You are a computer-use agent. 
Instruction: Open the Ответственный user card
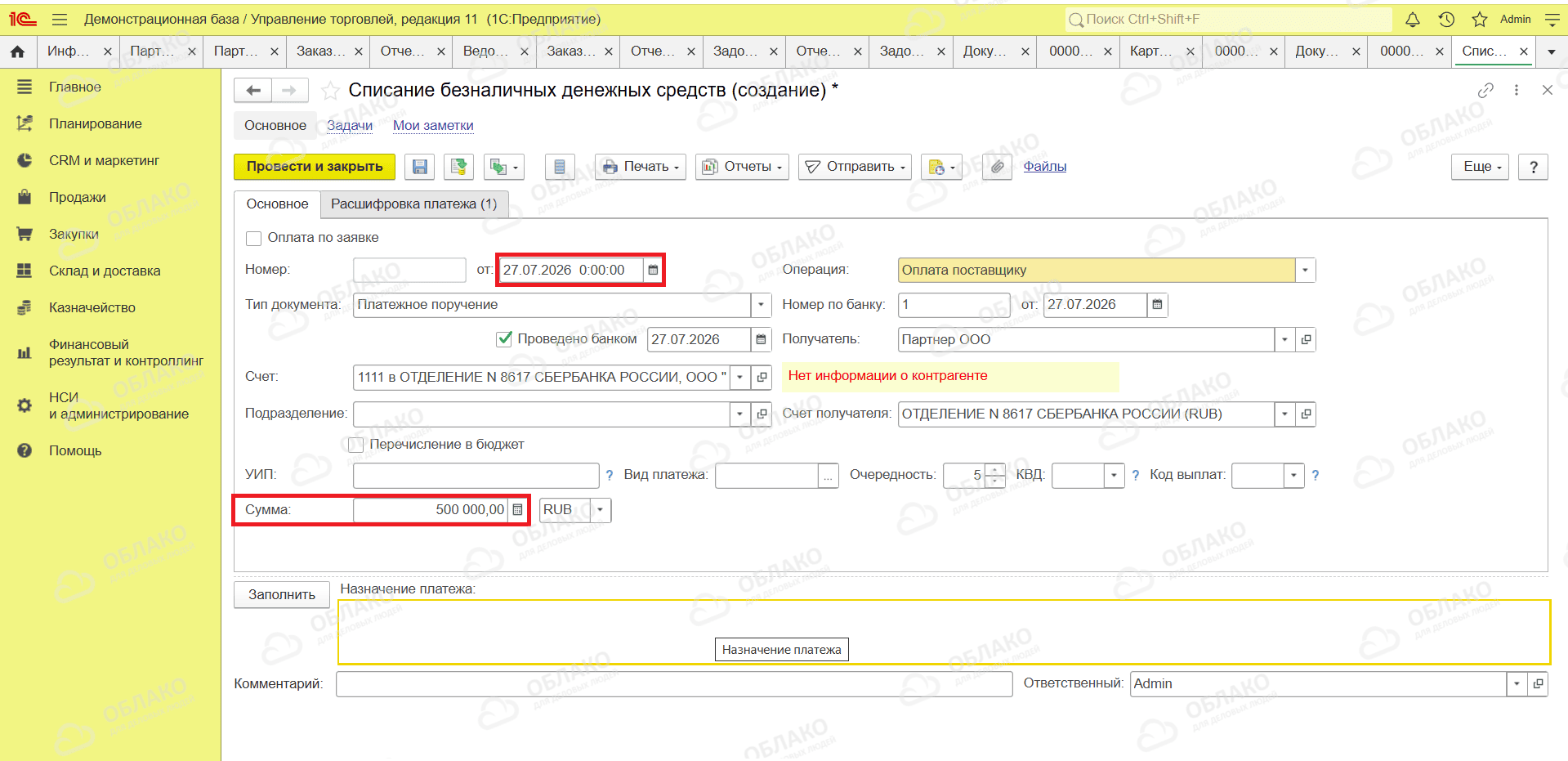tap(1538, 683)
